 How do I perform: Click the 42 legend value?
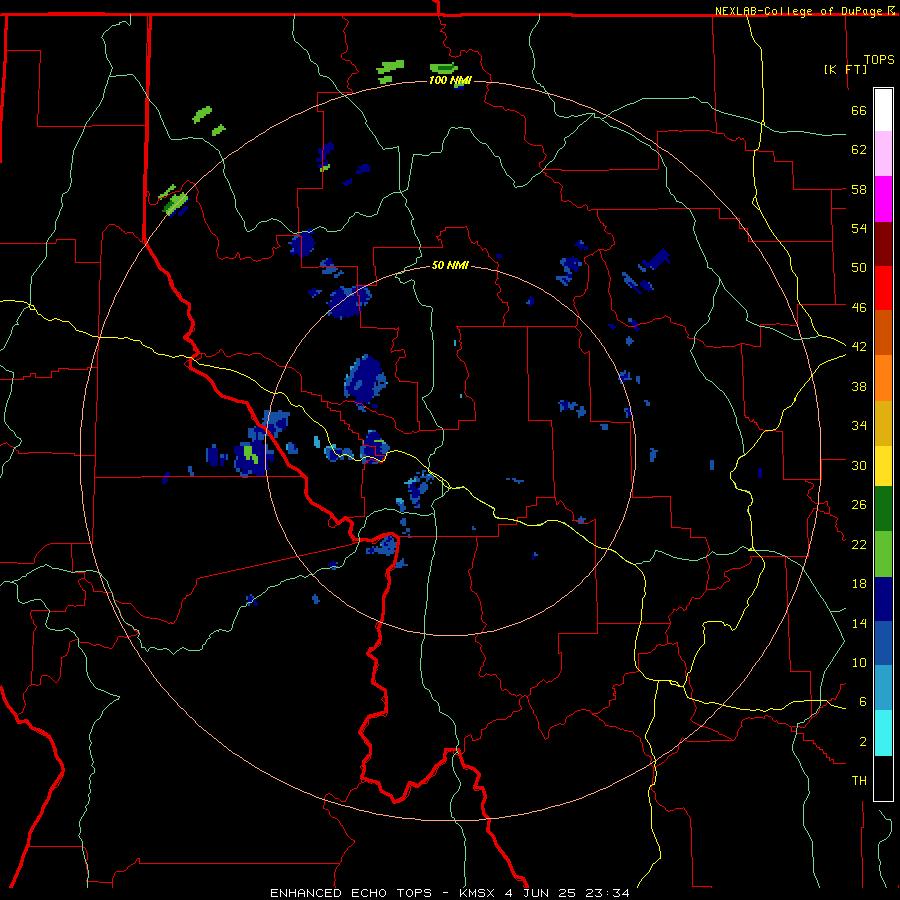pos(859,347)
